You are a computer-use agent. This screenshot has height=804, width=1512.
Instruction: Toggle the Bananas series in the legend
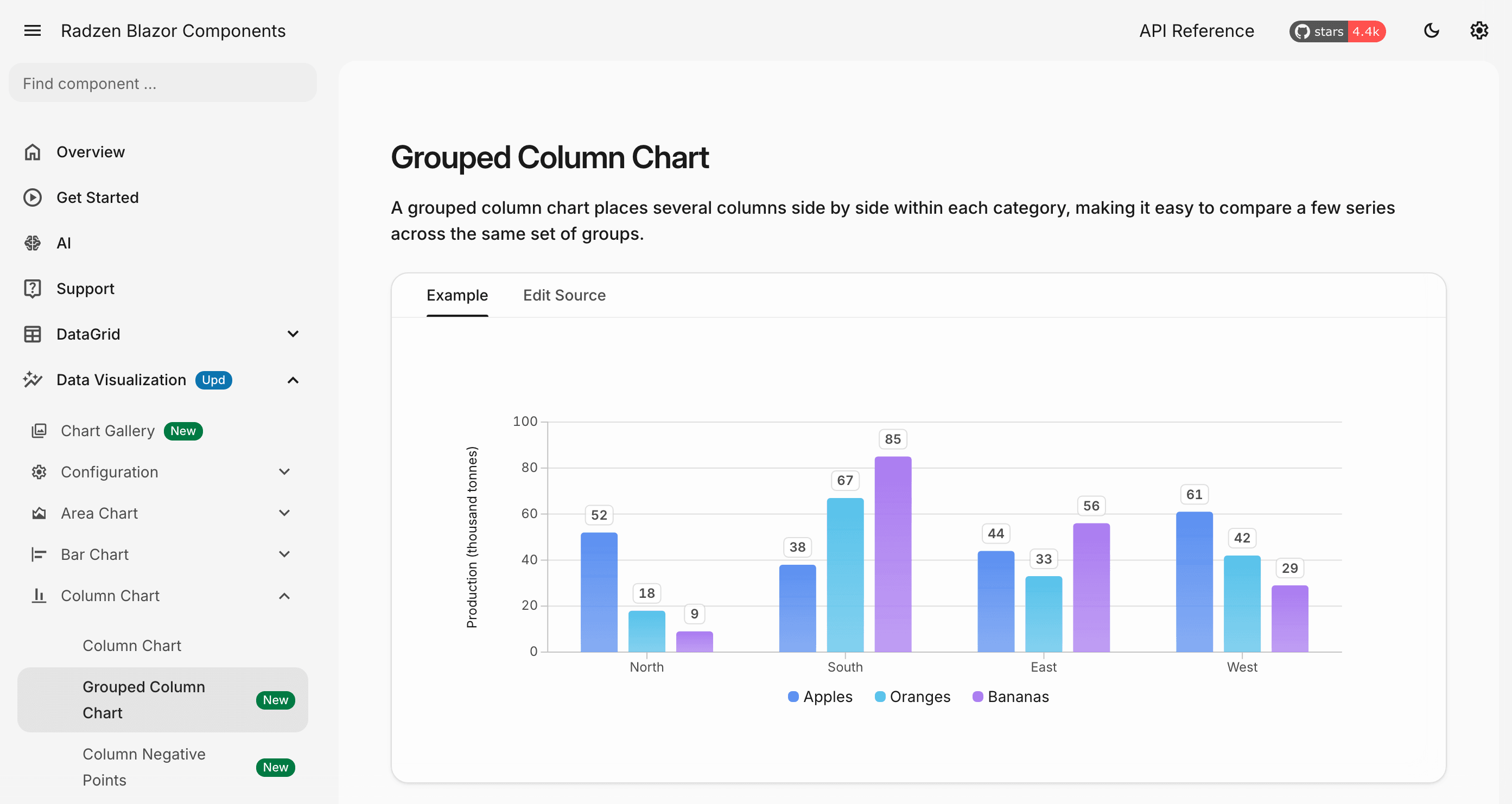[1011, 697]
